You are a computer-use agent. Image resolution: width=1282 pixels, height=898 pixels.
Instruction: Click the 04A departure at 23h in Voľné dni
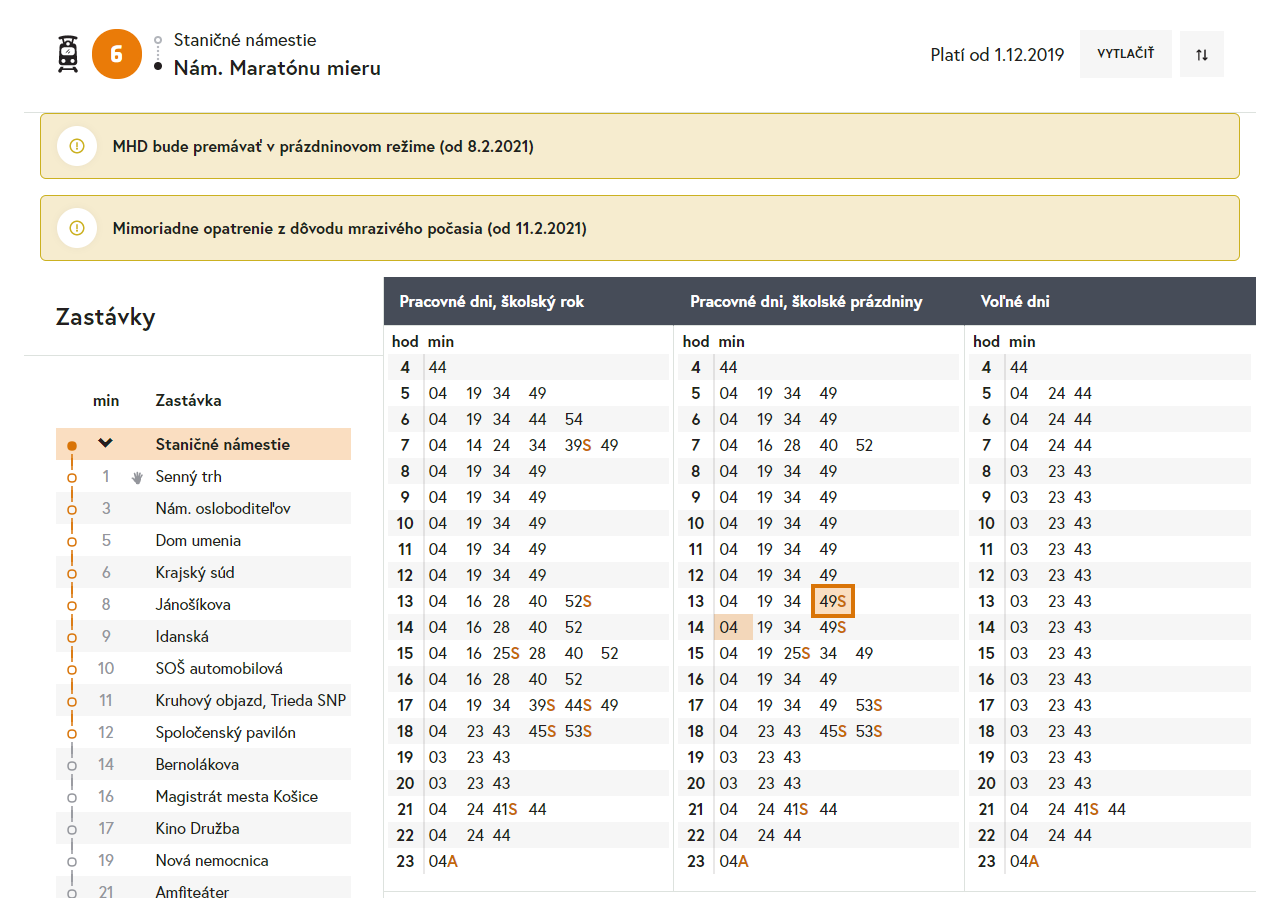pos(1024,861)
